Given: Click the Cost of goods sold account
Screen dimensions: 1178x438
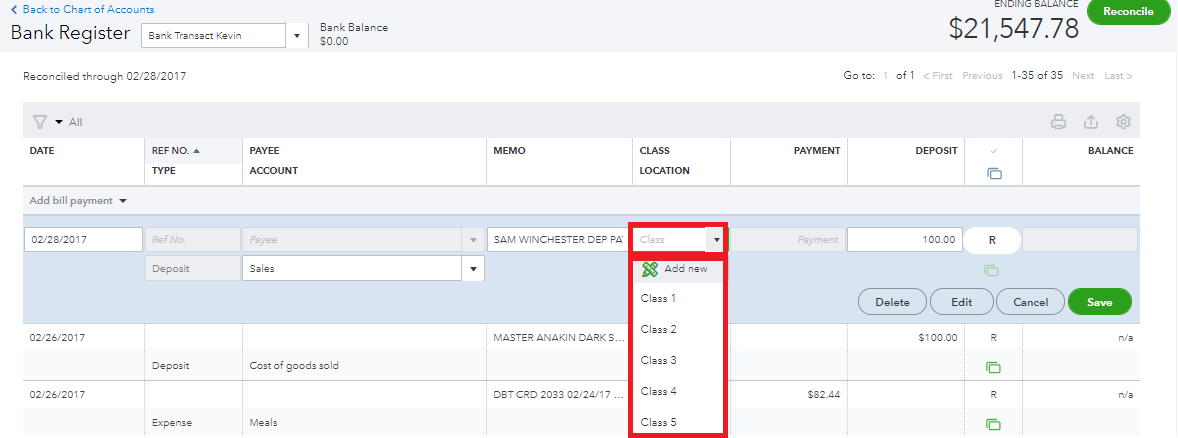Looking at the screenshot, I should coord(294,366).
